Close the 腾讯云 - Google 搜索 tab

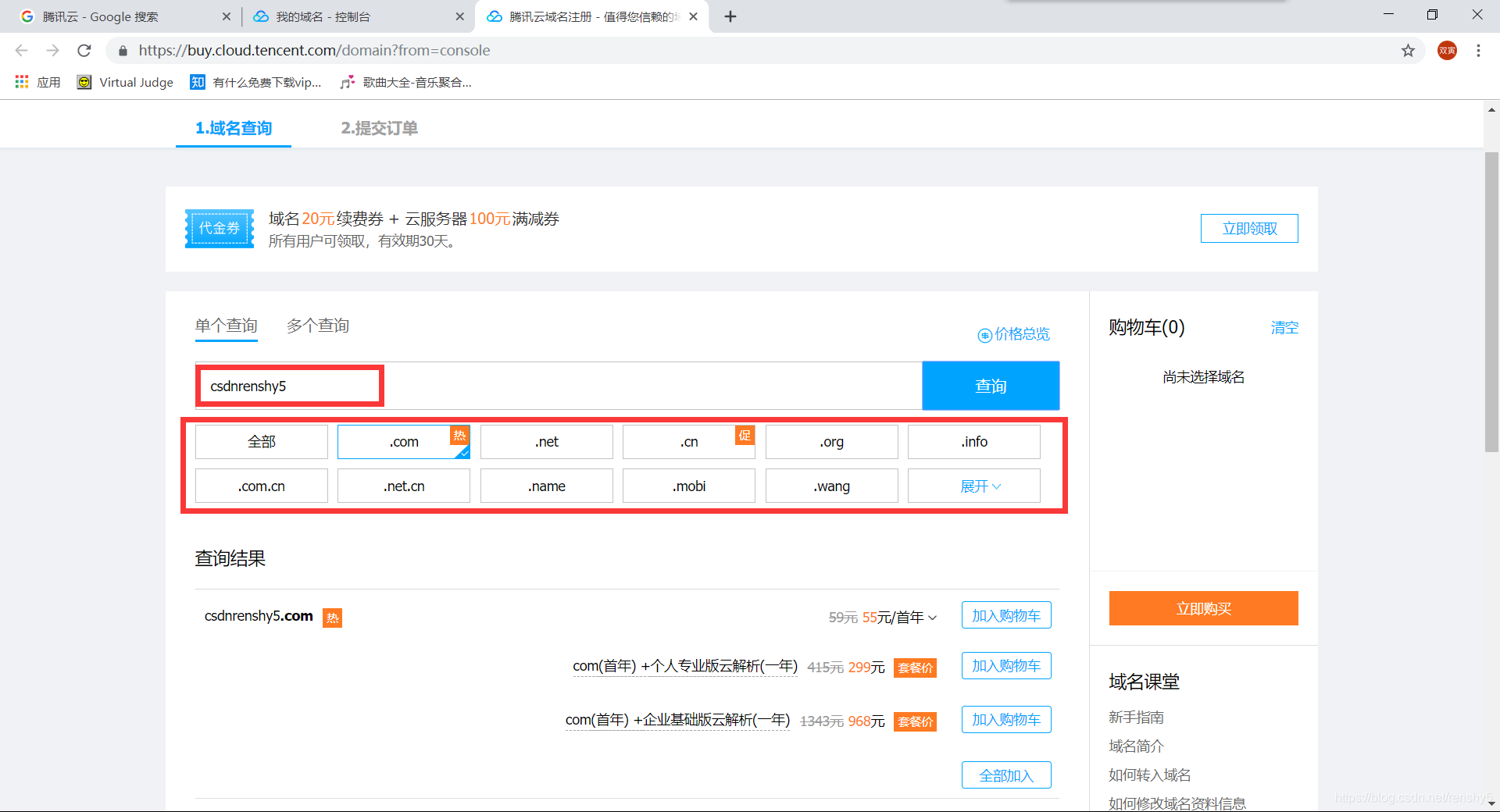click(227, 16)
